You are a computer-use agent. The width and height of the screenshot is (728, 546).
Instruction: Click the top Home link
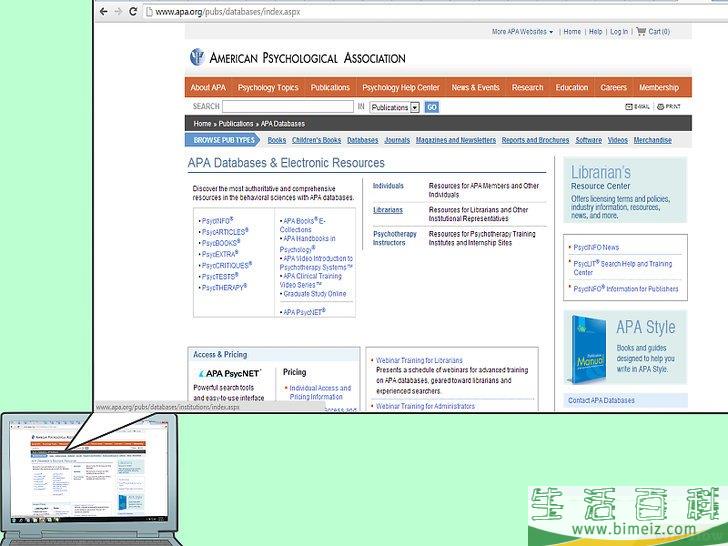[572, 32]
